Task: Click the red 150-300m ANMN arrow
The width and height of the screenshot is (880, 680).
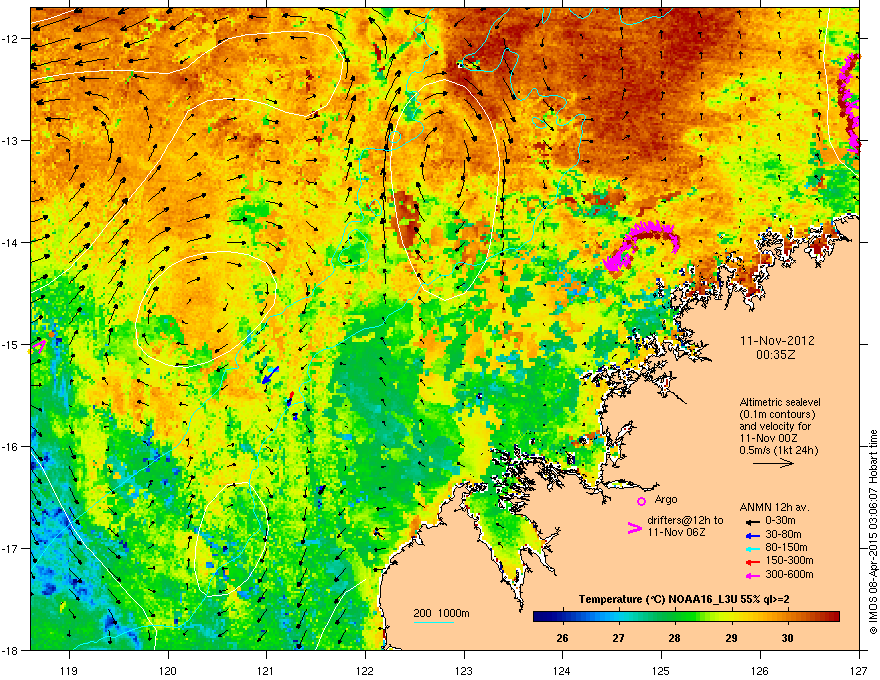Action: 753,561
